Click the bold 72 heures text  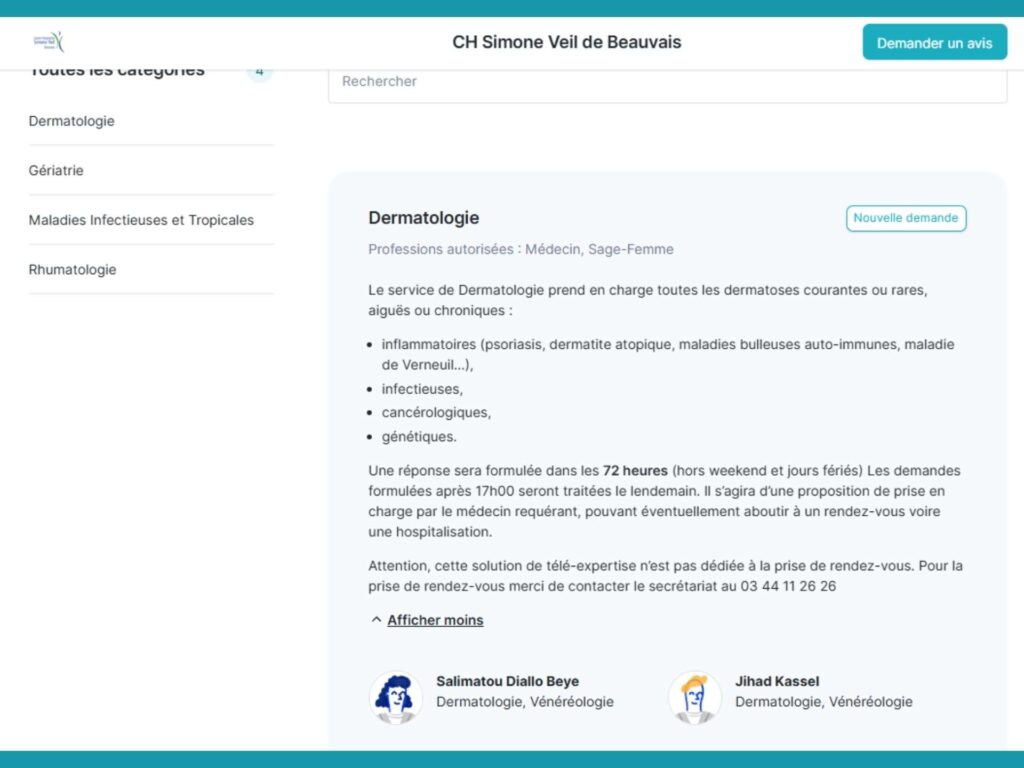pos(635,471)
